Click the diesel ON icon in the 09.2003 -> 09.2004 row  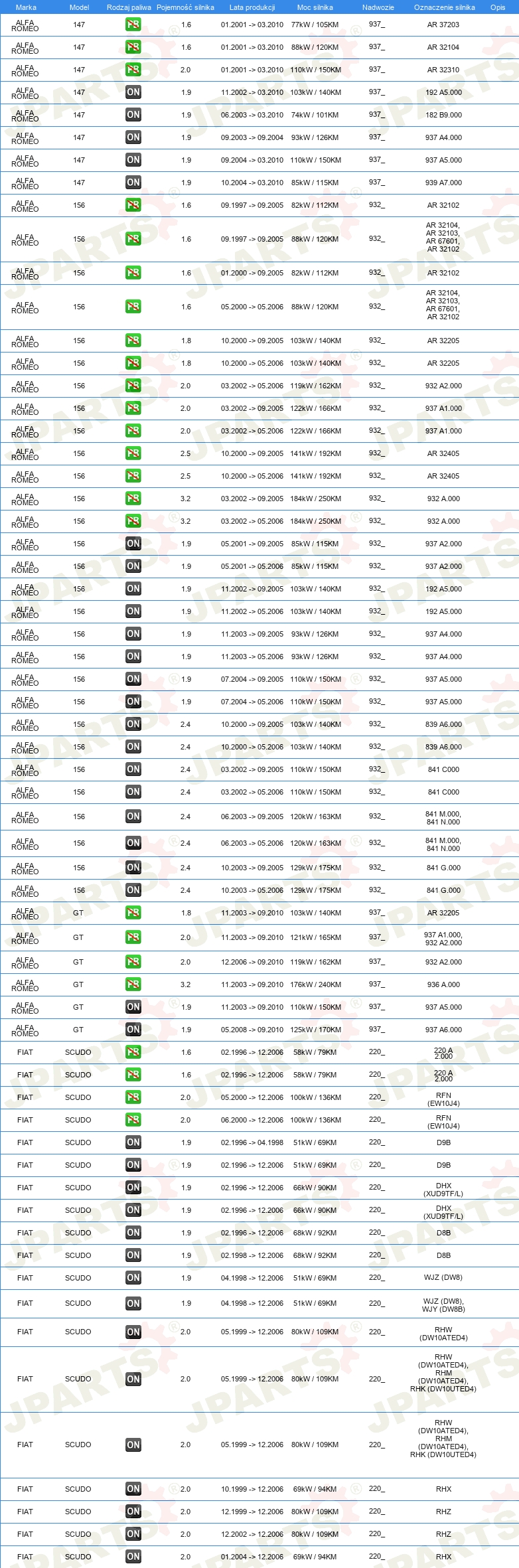pos(133,137)
